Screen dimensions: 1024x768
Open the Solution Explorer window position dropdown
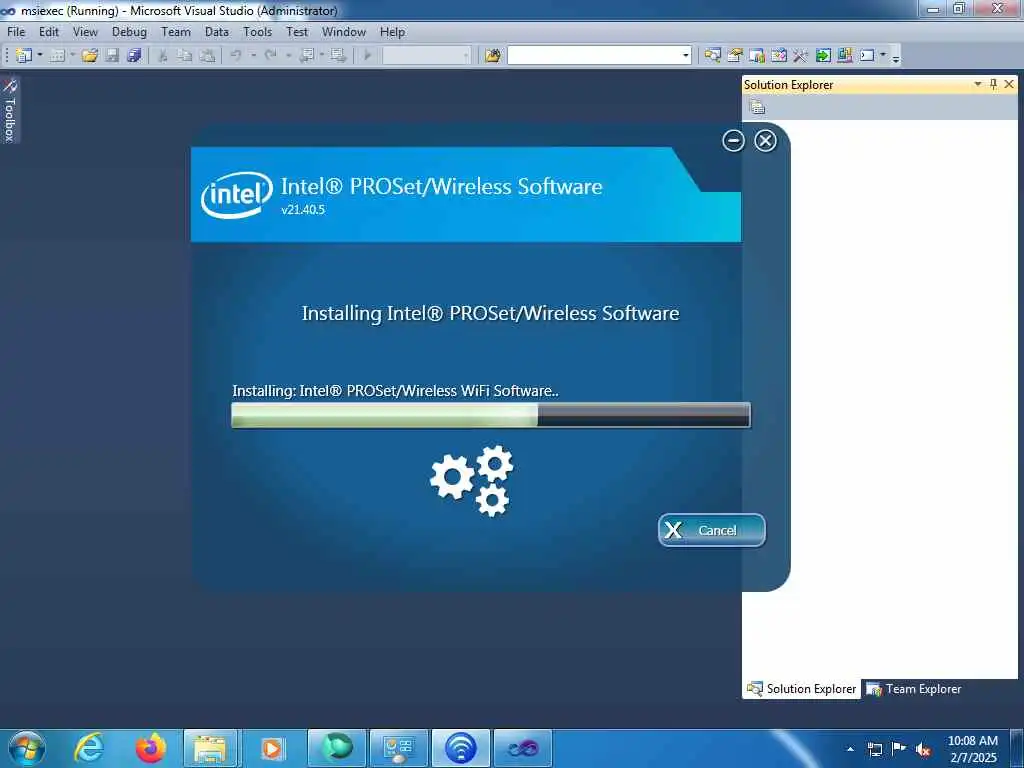[x=978, y=84]
